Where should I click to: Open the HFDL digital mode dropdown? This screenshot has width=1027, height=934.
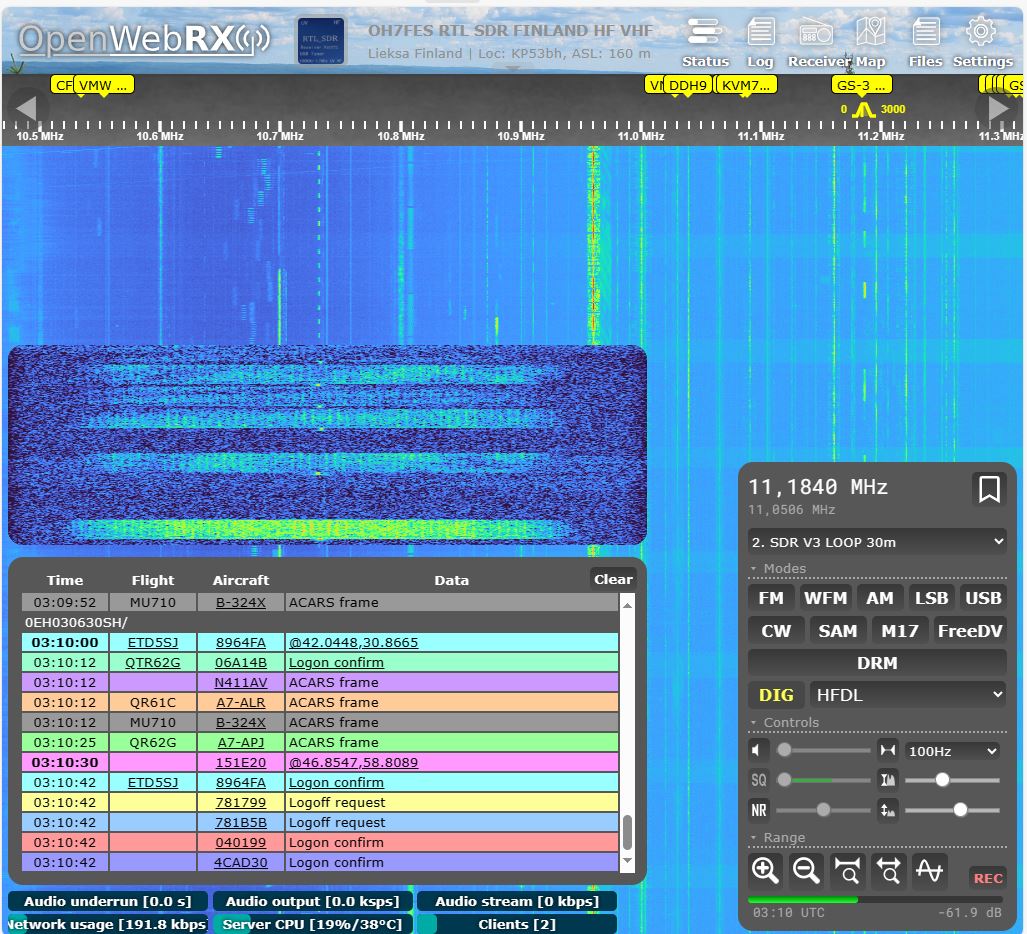tap(908, 694)
